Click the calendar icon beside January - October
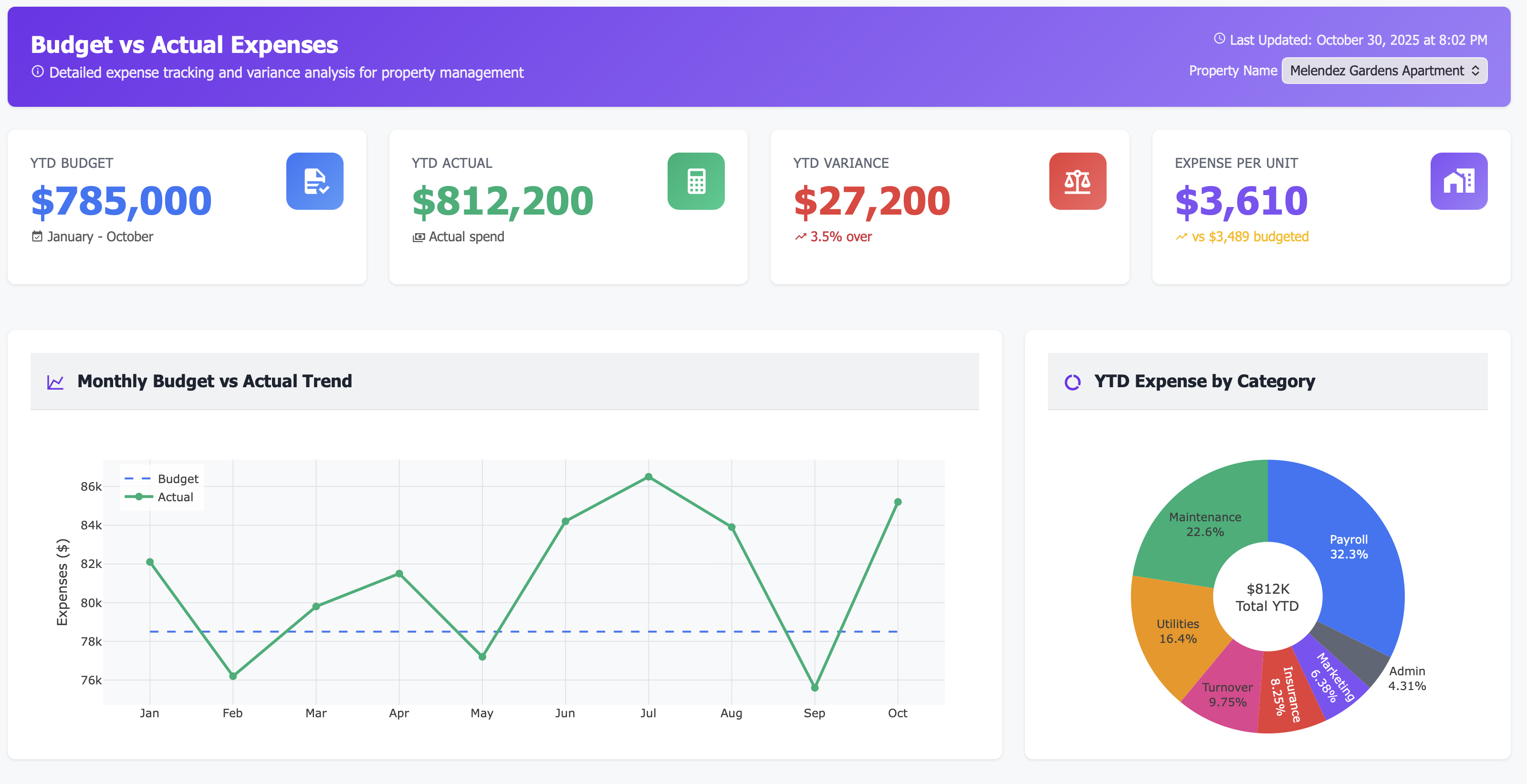Viewport: 1527px width, 784px height. 37,236
